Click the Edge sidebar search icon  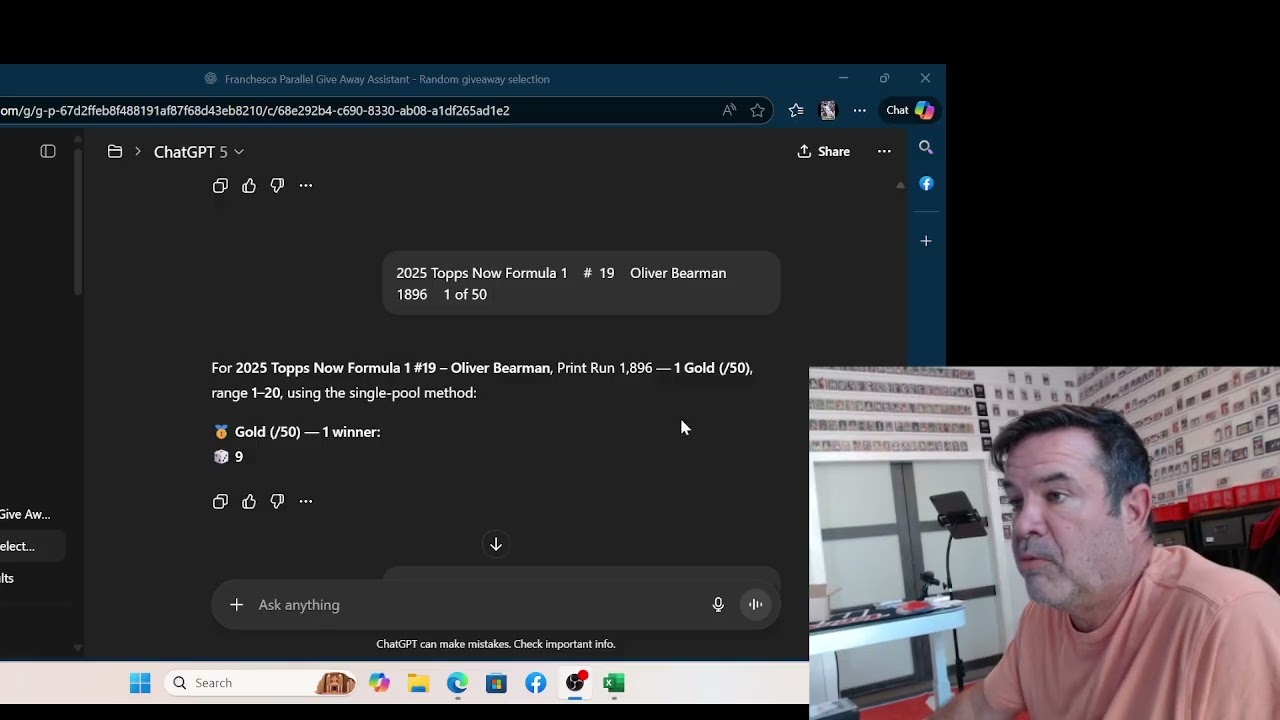click(926, 148)
